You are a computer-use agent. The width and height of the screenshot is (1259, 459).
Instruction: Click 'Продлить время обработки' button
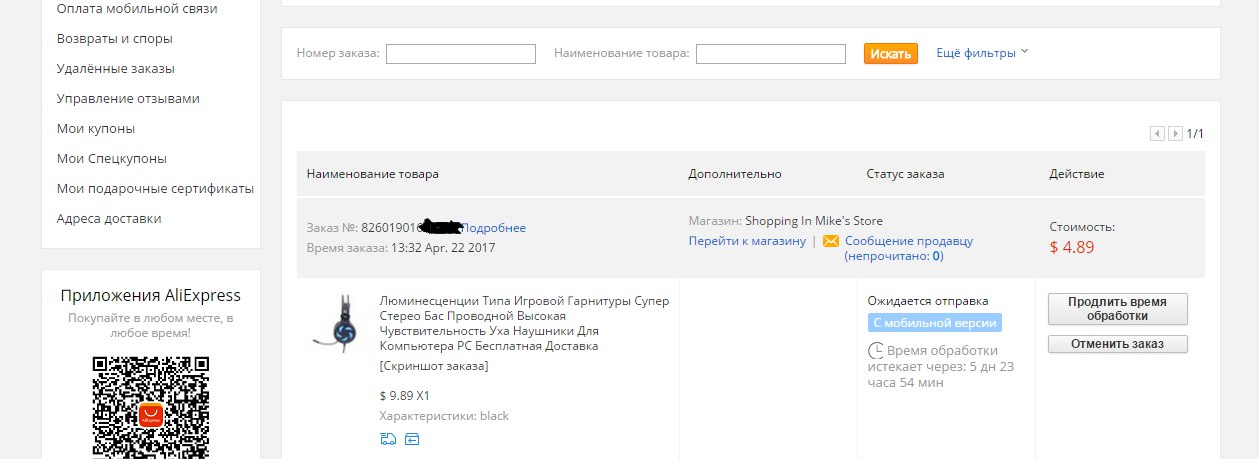[x=1118, y=309]
